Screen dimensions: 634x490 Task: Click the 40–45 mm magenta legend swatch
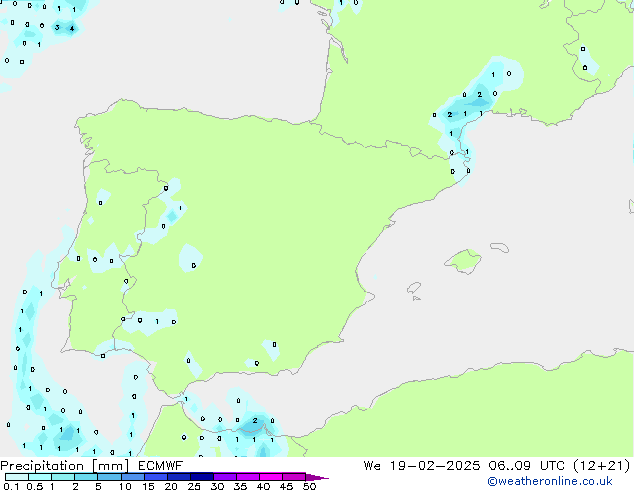271,477
